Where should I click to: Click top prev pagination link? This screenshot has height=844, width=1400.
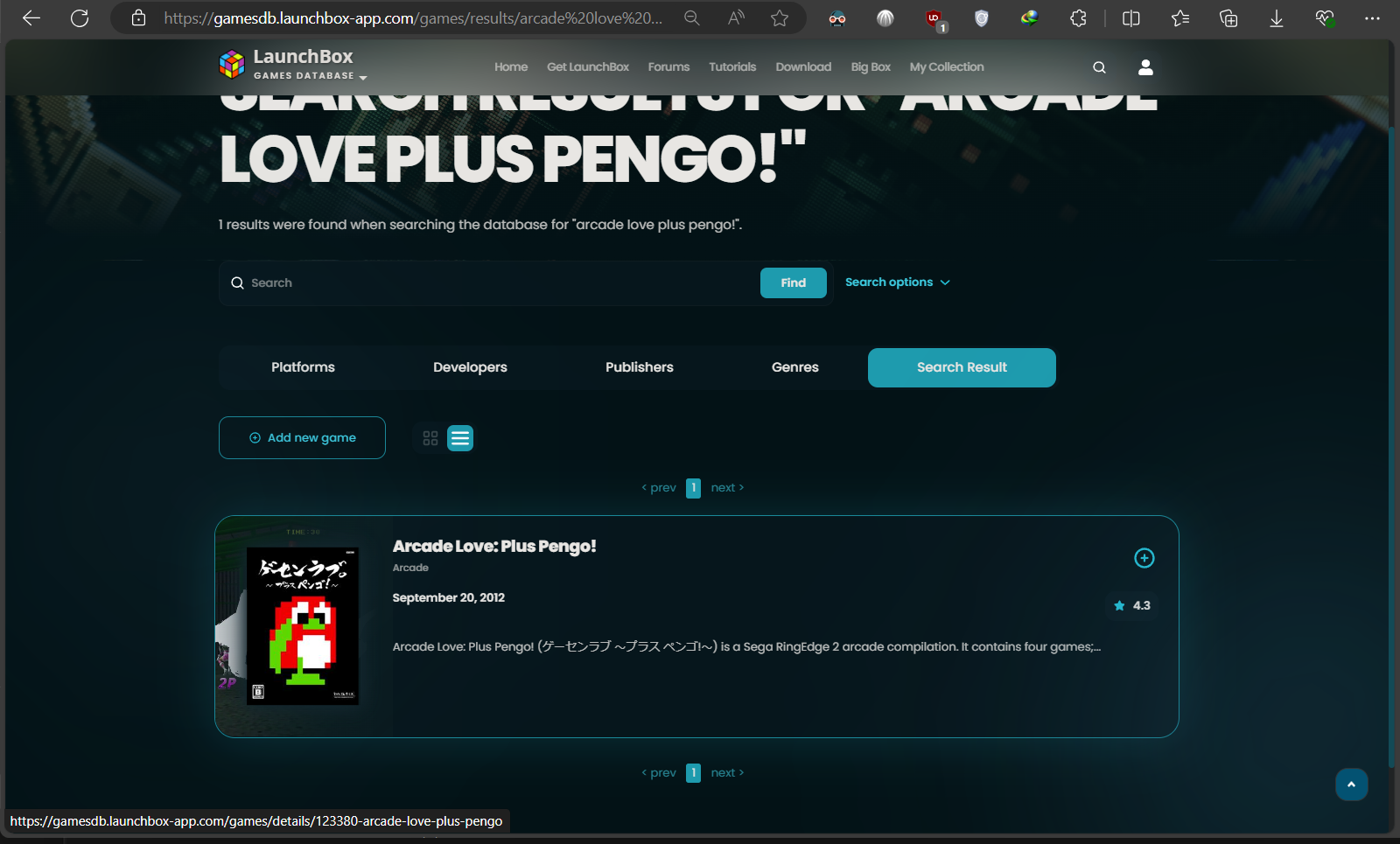659,488
